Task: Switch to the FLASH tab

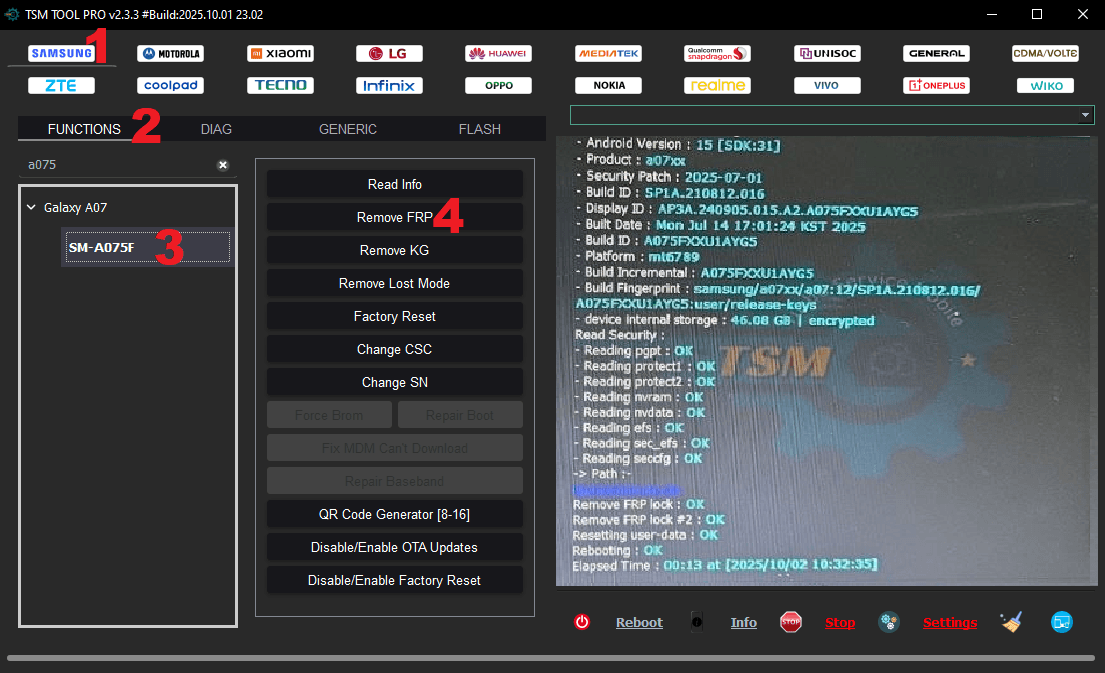Action: [x=480, y=129]
